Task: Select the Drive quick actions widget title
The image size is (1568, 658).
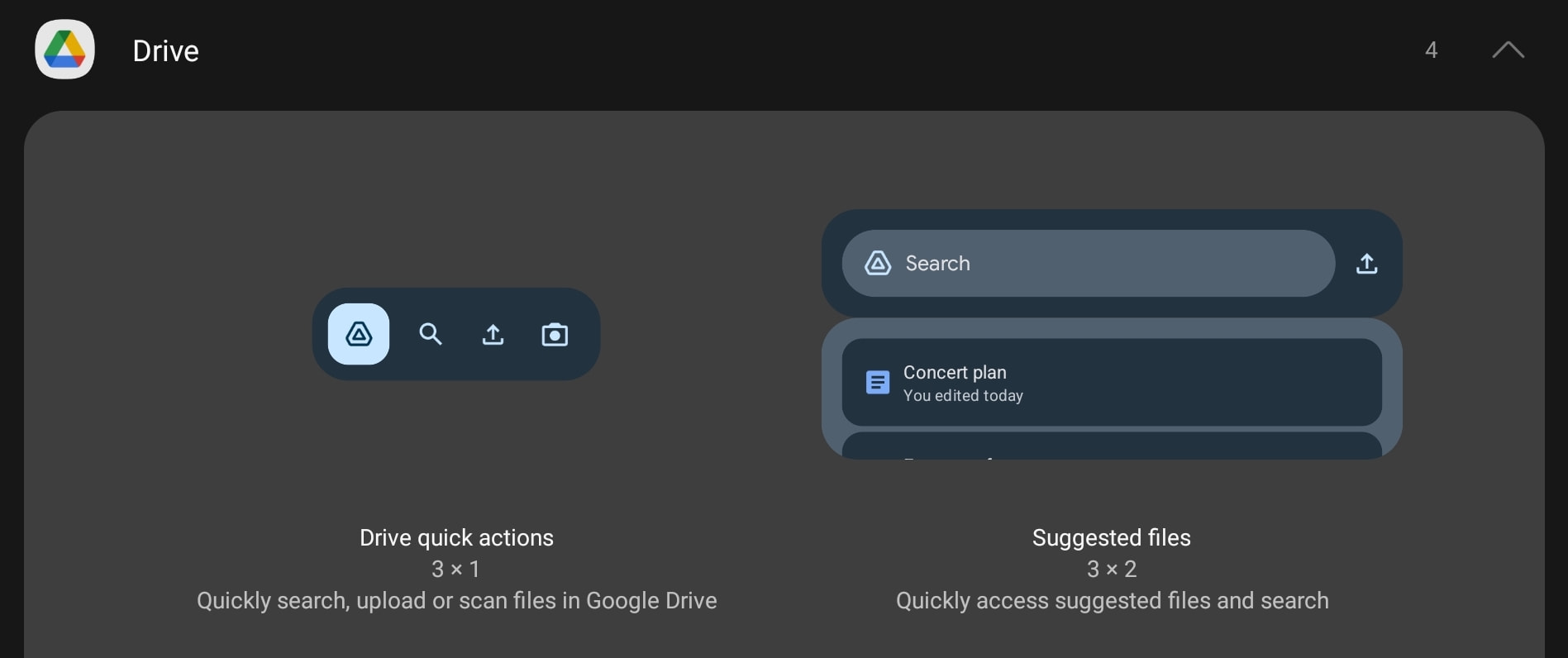Action: (456, 538)
